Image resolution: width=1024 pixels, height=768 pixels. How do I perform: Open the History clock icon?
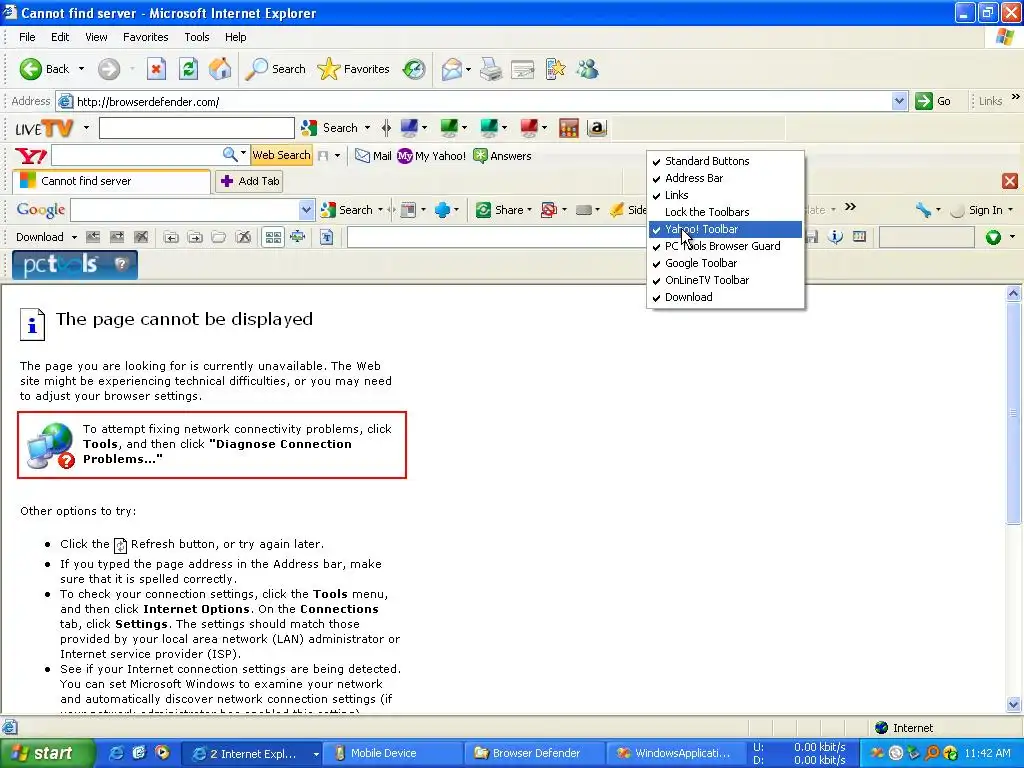point(414,69)
